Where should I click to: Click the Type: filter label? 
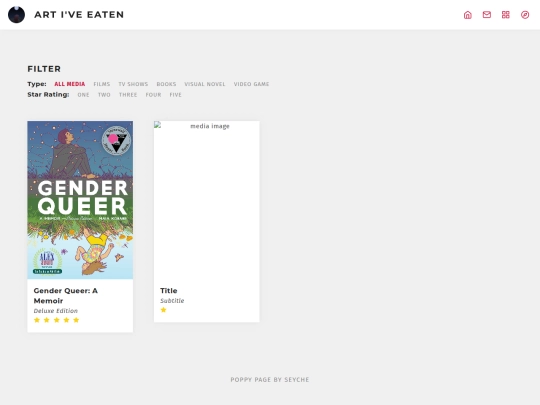pos(37,84)
